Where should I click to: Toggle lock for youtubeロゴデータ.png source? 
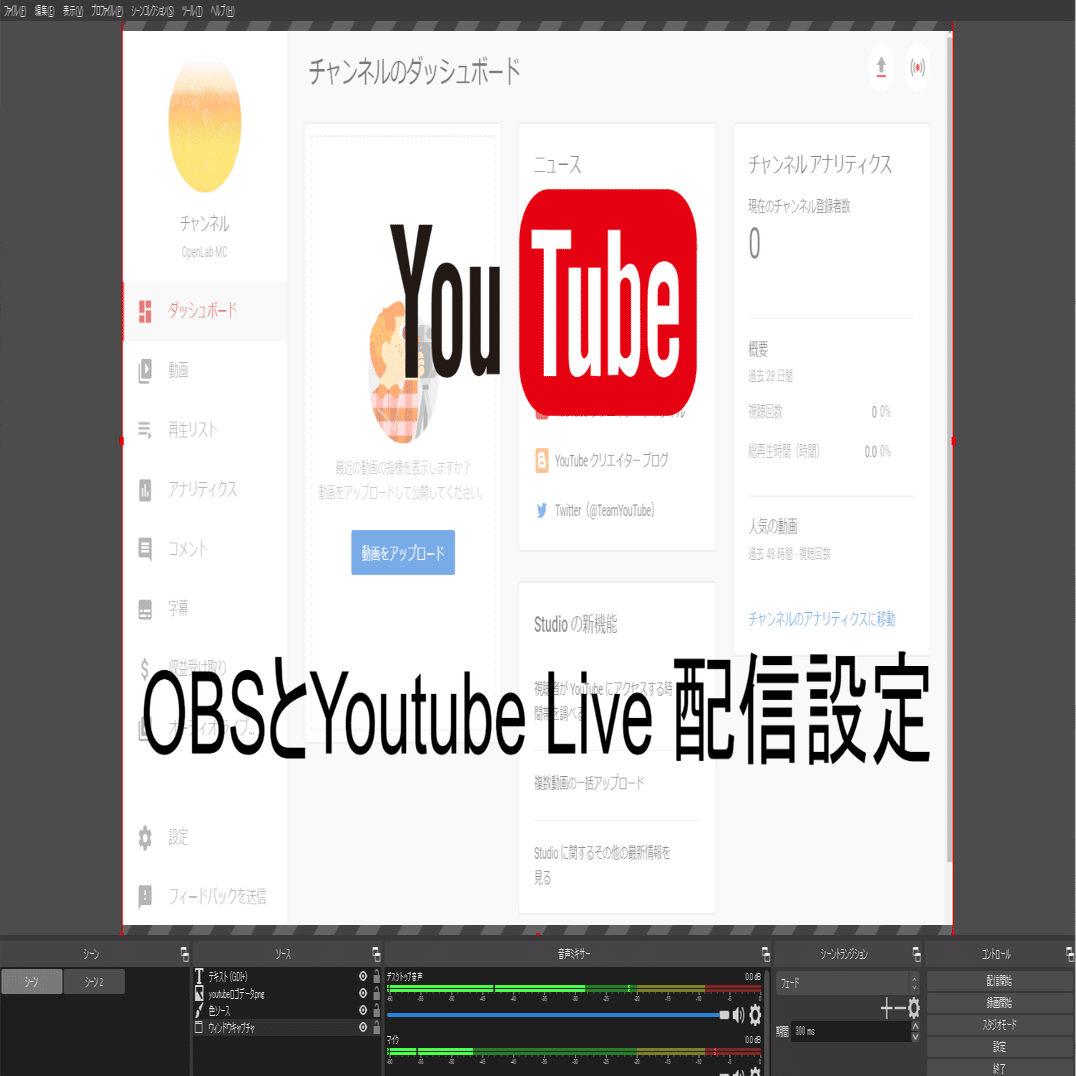tap(376, 994)
